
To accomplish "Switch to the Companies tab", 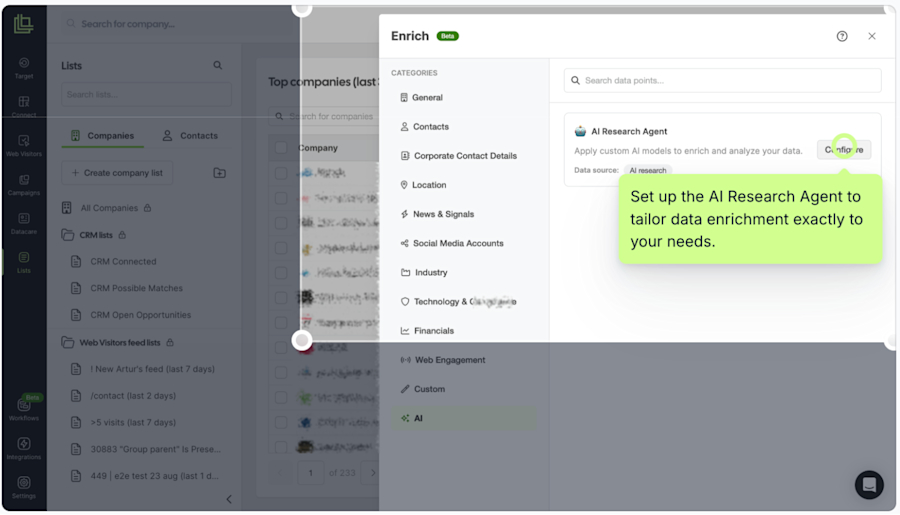I will coord(102,136).
